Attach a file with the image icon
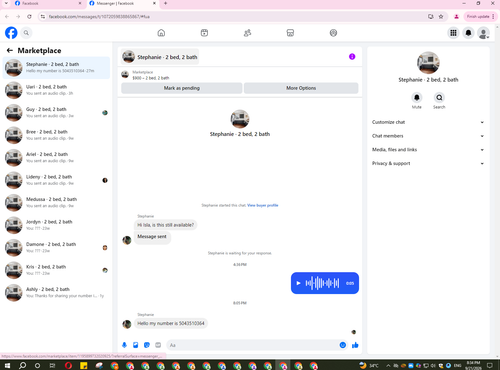This screenshot has height=370, width=500. coord(136,345)
